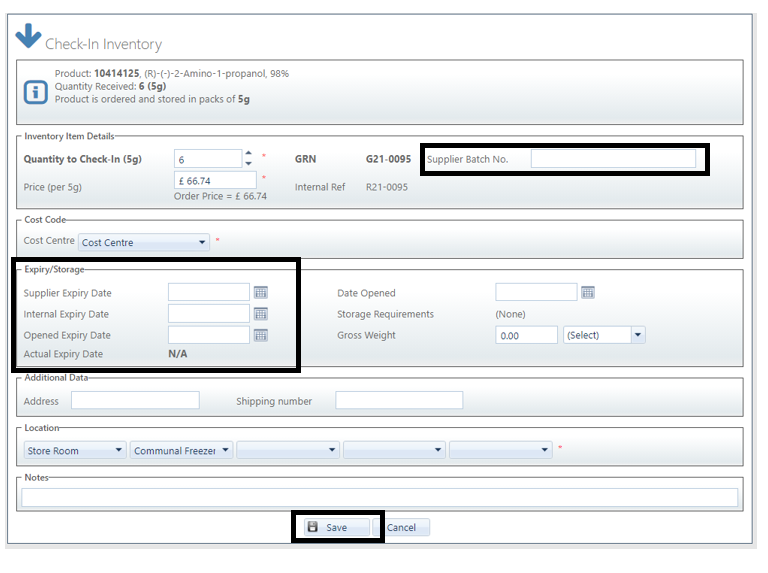Image resolution: width=768 pixels, height=573 pixels.
Task: Click the Opened Expiry Date field
Action: [209, 335]
